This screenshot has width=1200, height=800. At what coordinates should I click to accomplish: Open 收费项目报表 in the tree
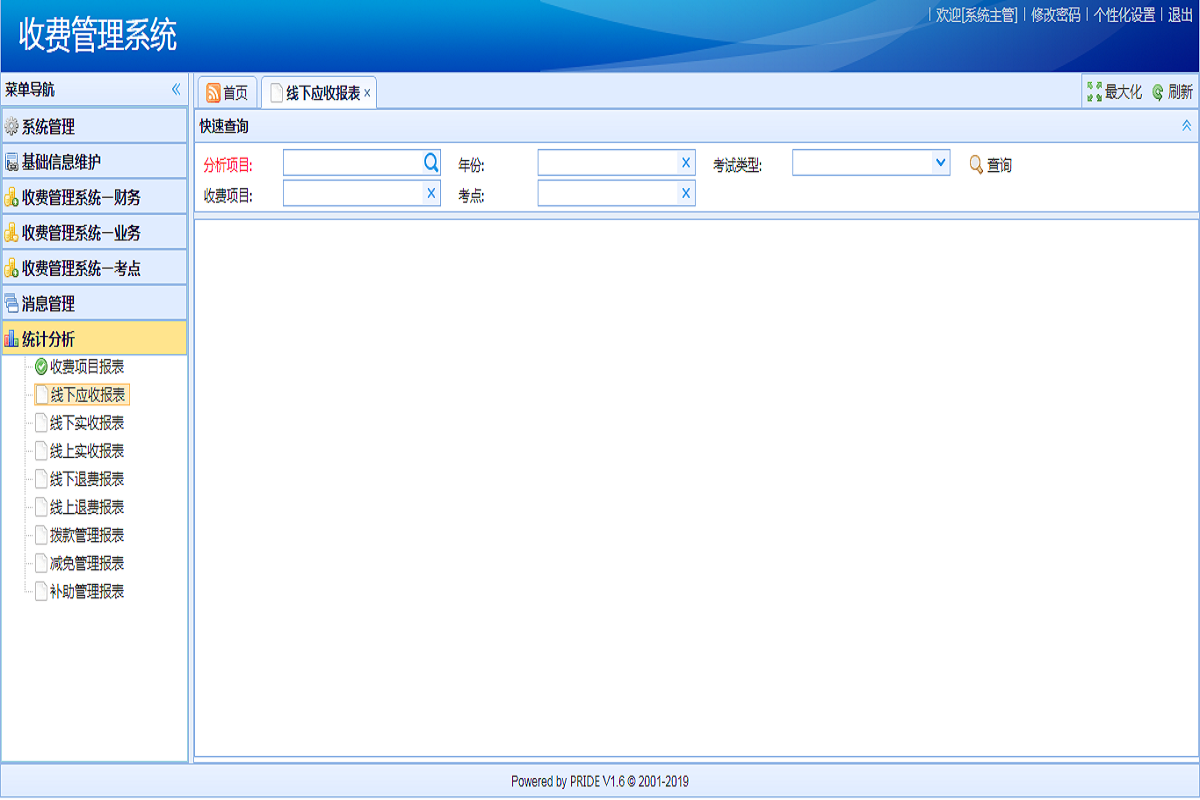87,367
